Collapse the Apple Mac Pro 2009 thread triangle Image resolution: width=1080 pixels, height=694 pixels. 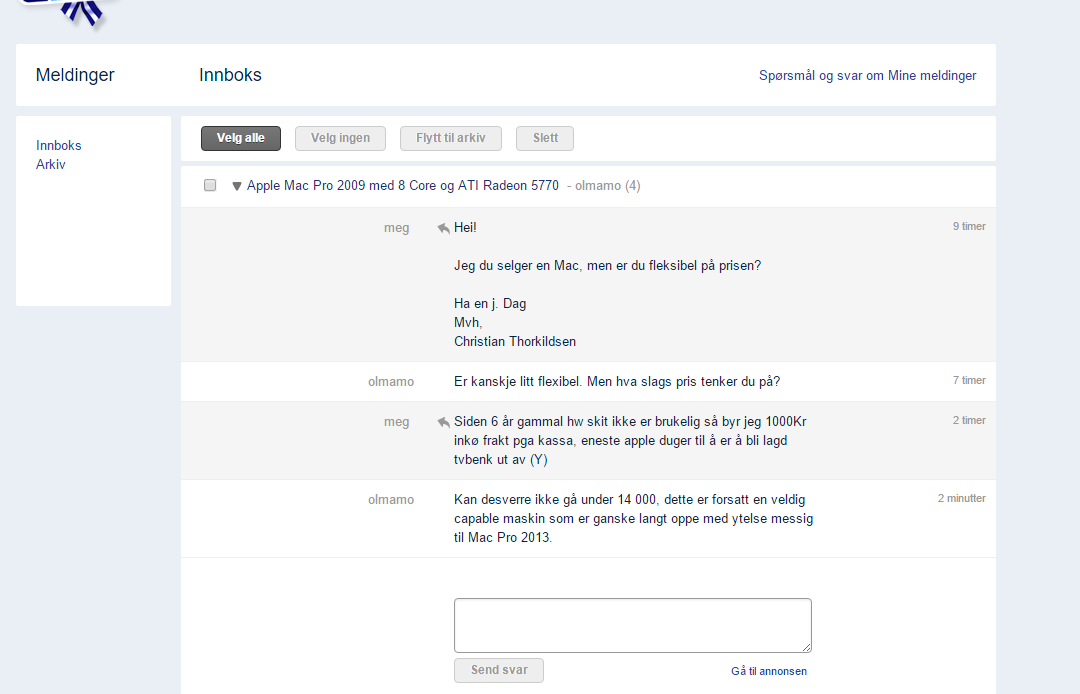(236, 186)
